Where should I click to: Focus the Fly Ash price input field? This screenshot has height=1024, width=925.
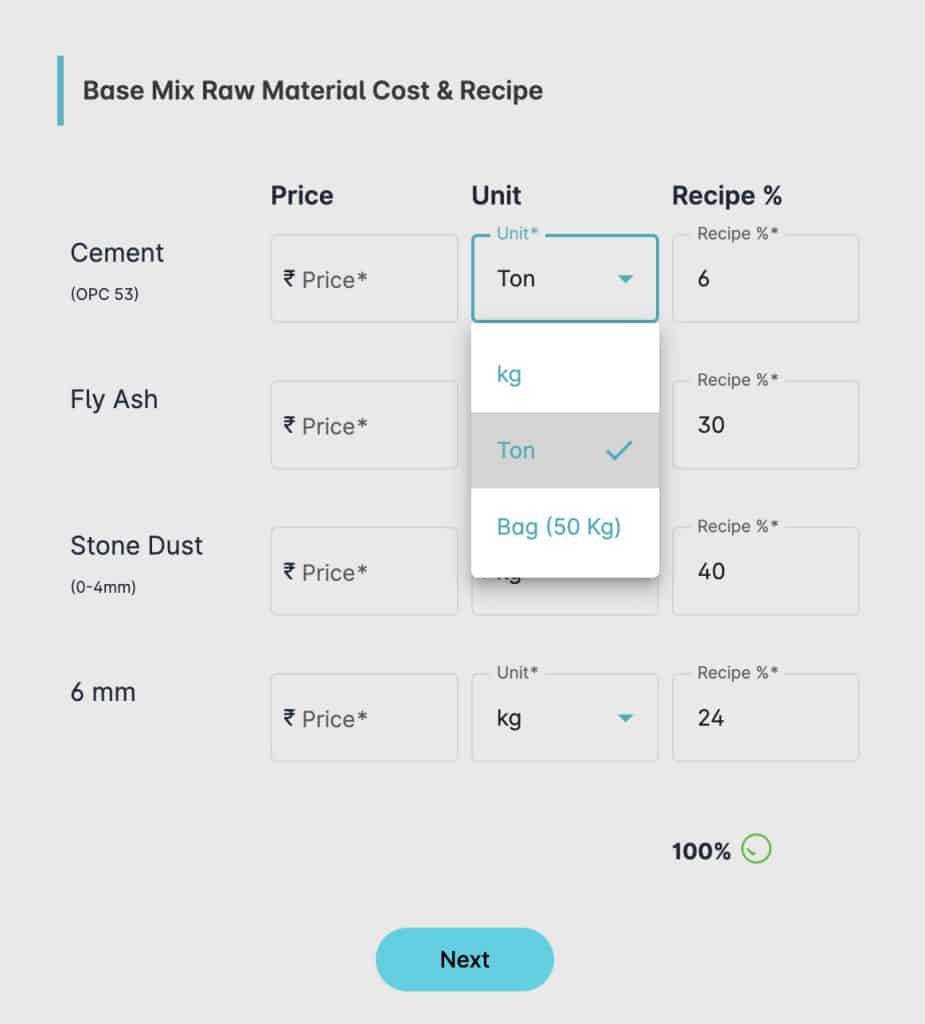(x=364, y=425)
